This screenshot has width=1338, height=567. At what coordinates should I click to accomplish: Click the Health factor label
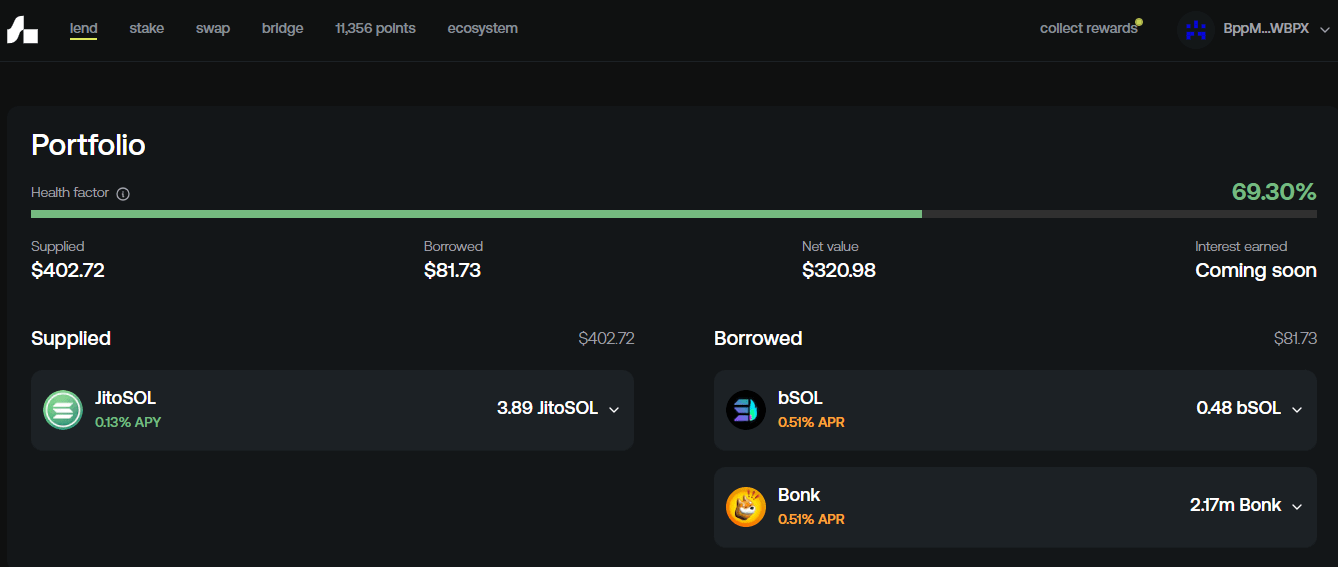coord(70,192)
